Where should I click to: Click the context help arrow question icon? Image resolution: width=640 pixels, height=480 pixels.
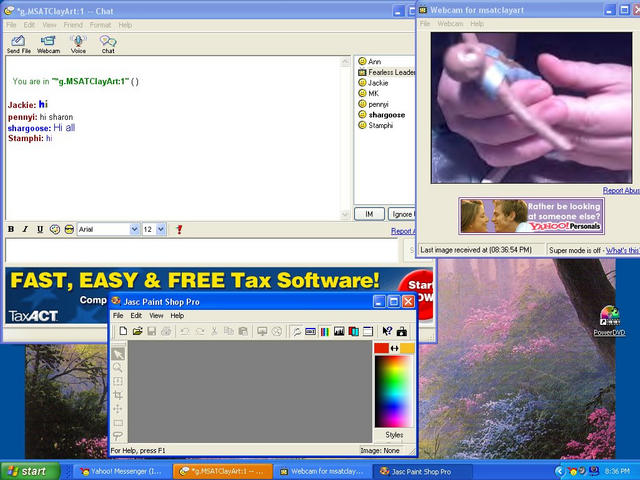coord(387,331)
